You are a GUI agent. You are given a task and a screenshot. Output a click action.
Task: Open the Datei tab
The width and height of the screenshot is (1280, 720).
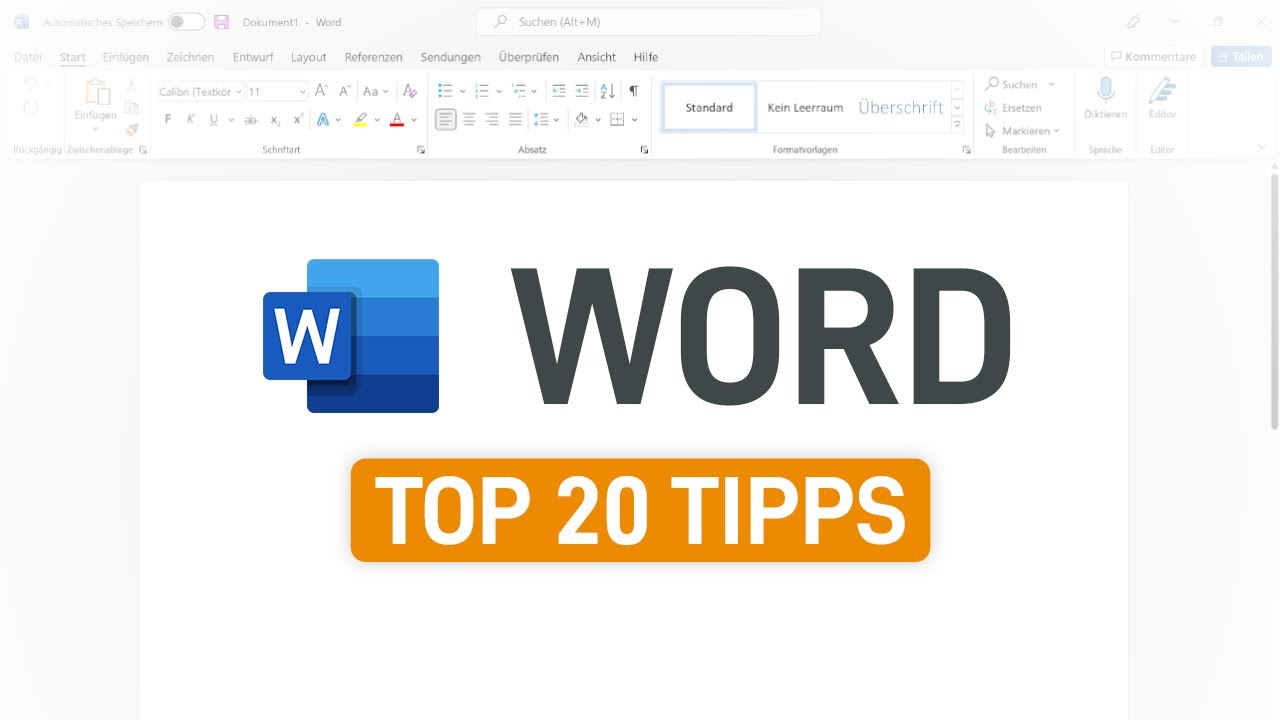point(28,57)
